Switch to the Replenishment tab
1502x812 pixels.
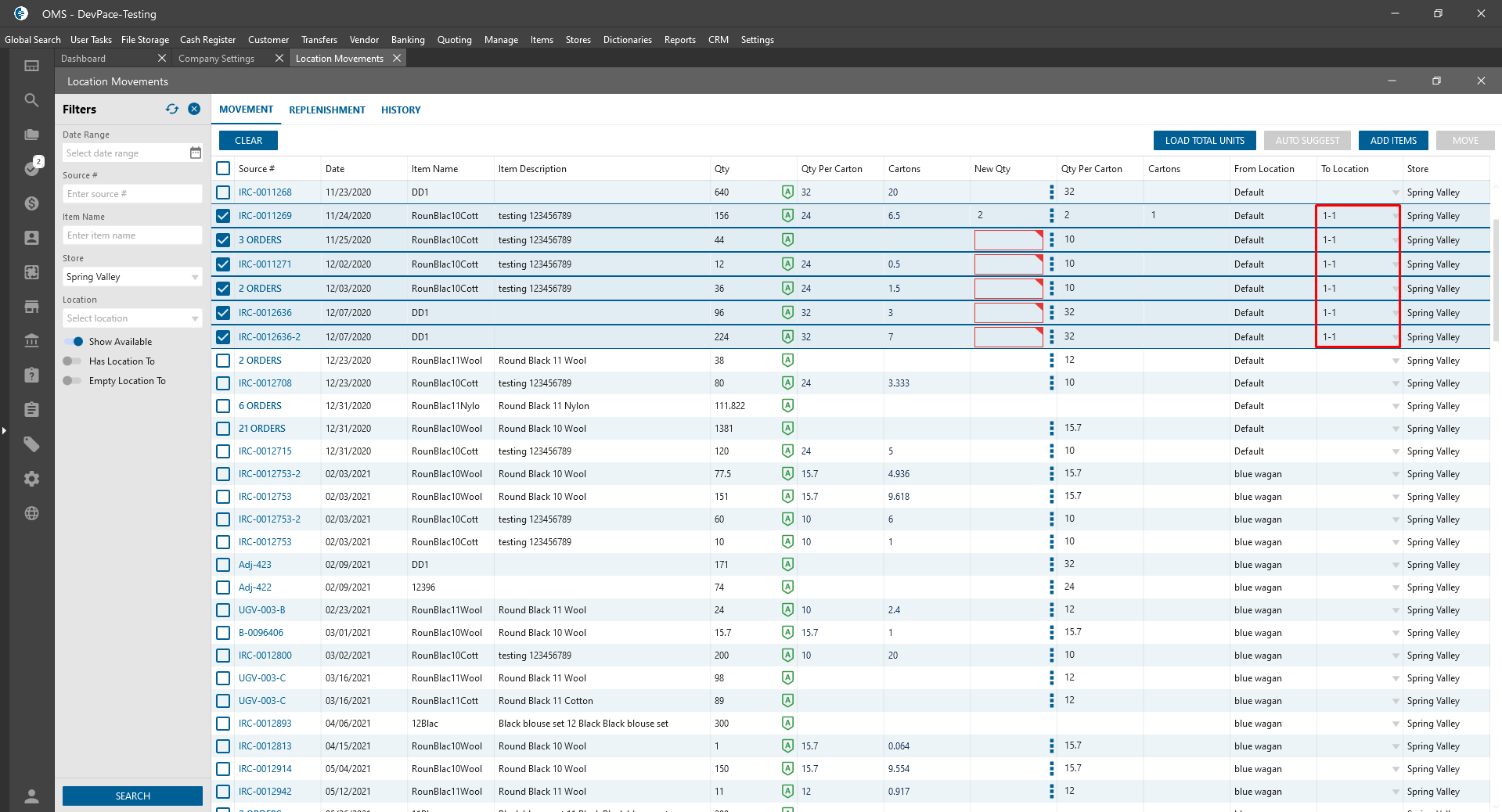coord(326,110)
